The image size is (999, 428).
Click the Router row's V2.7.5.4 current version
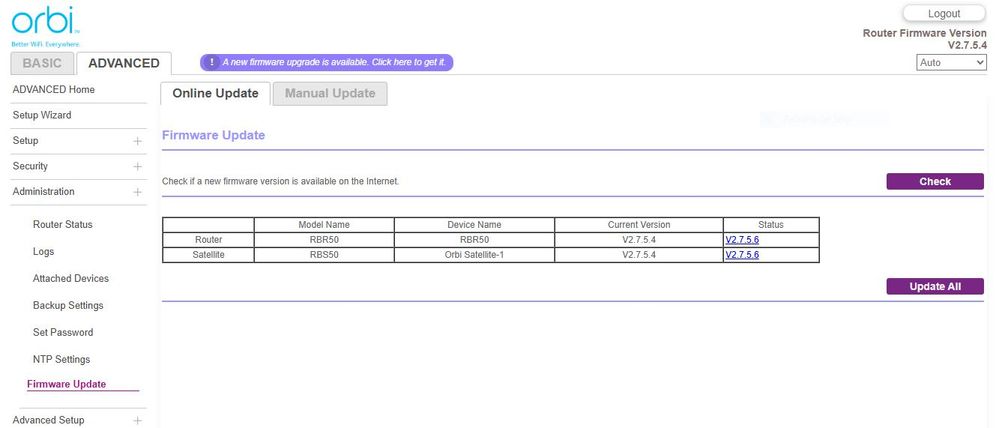pyautogui.click(x=639, y=240)
